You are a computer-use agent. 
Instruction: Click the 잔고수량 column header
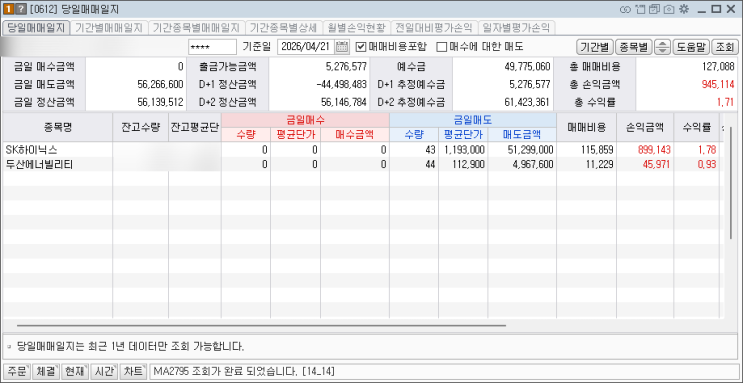click(x=141, y=127)
